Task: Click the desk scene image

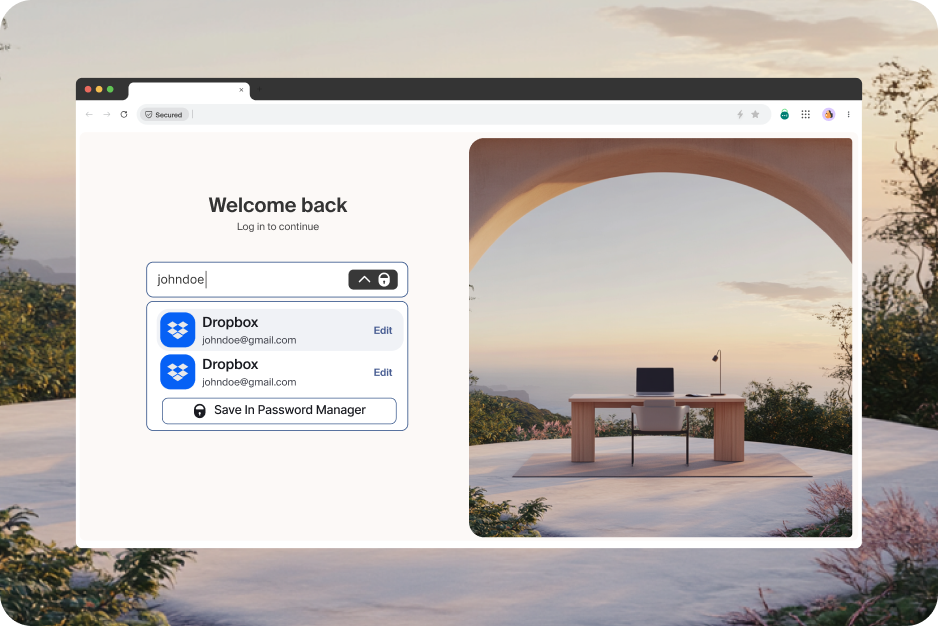Action: tap(660, 338)
